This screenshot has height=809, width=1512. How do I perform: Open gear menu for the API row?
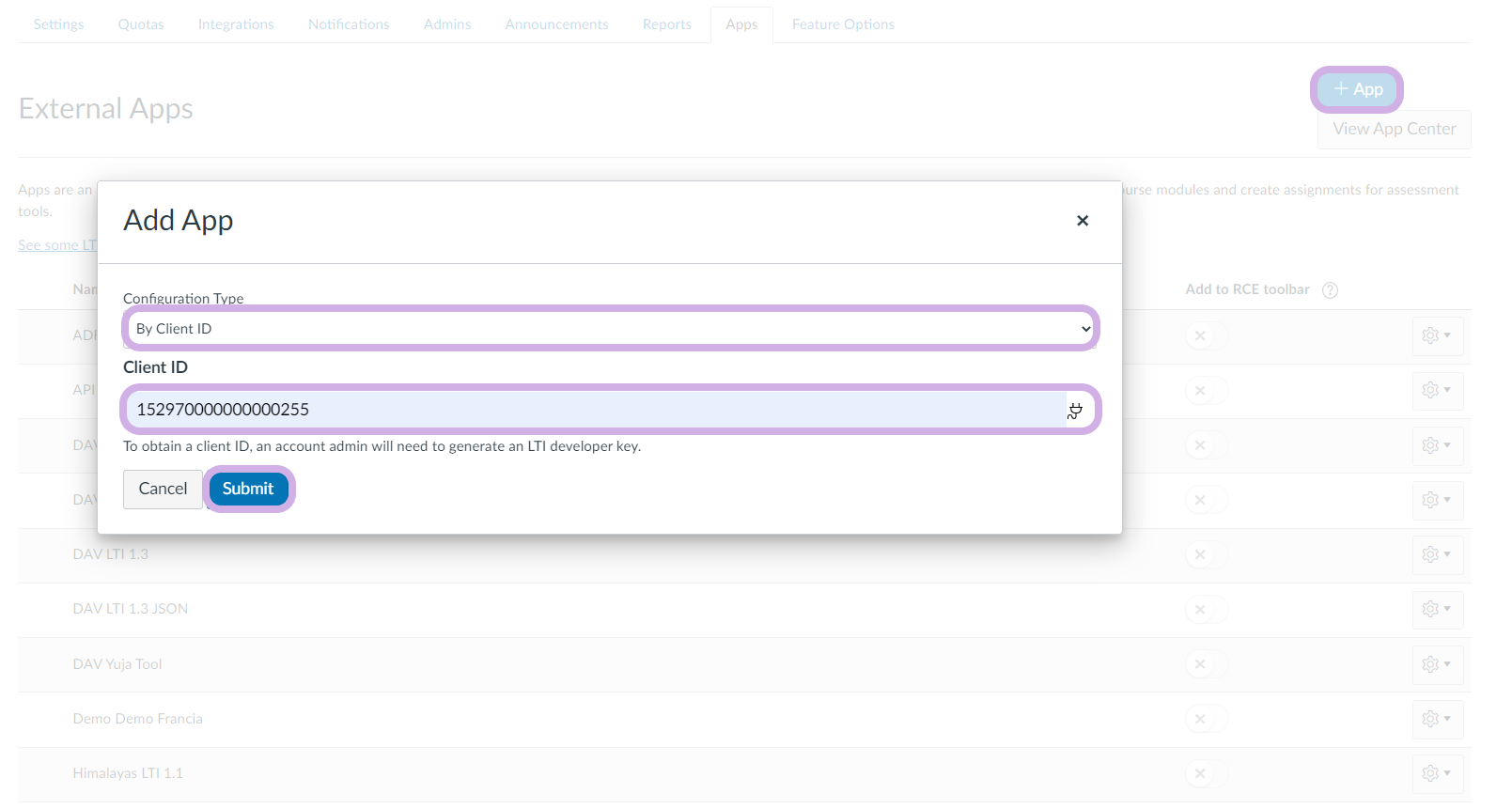(x=1437, y=391)
